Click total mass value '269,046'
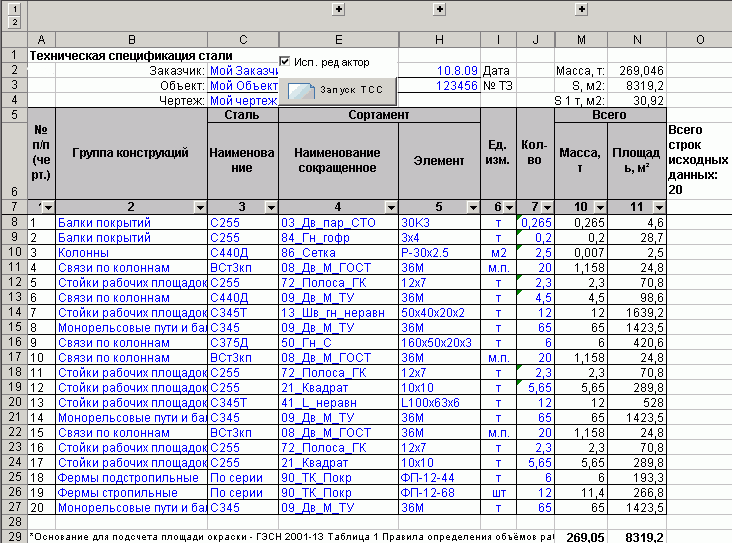The height and width of the screenshot is (543, 732). (x=637, y=71)
